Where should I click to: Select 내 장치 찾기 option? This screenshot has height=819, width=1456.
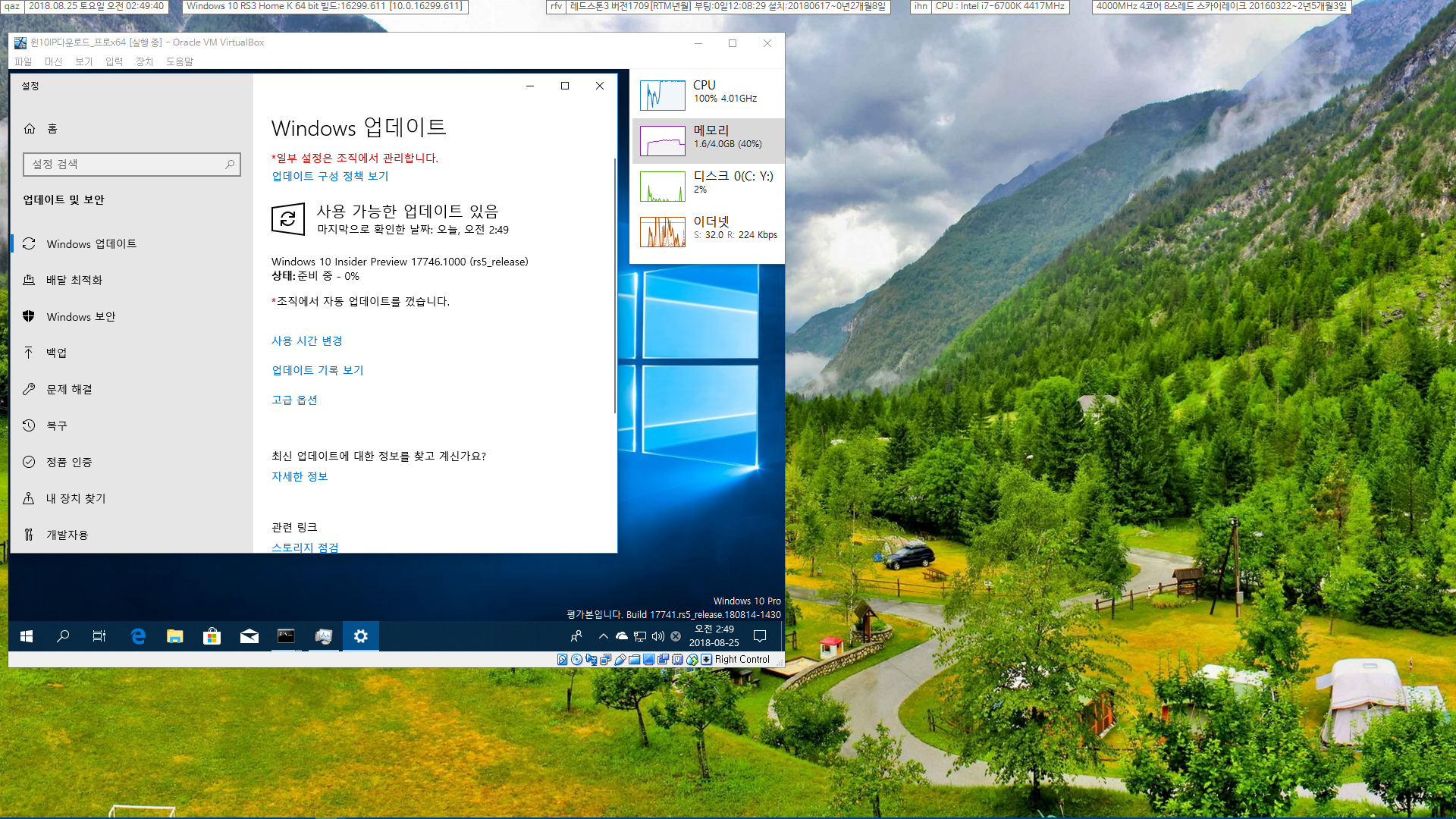(131, 498)
